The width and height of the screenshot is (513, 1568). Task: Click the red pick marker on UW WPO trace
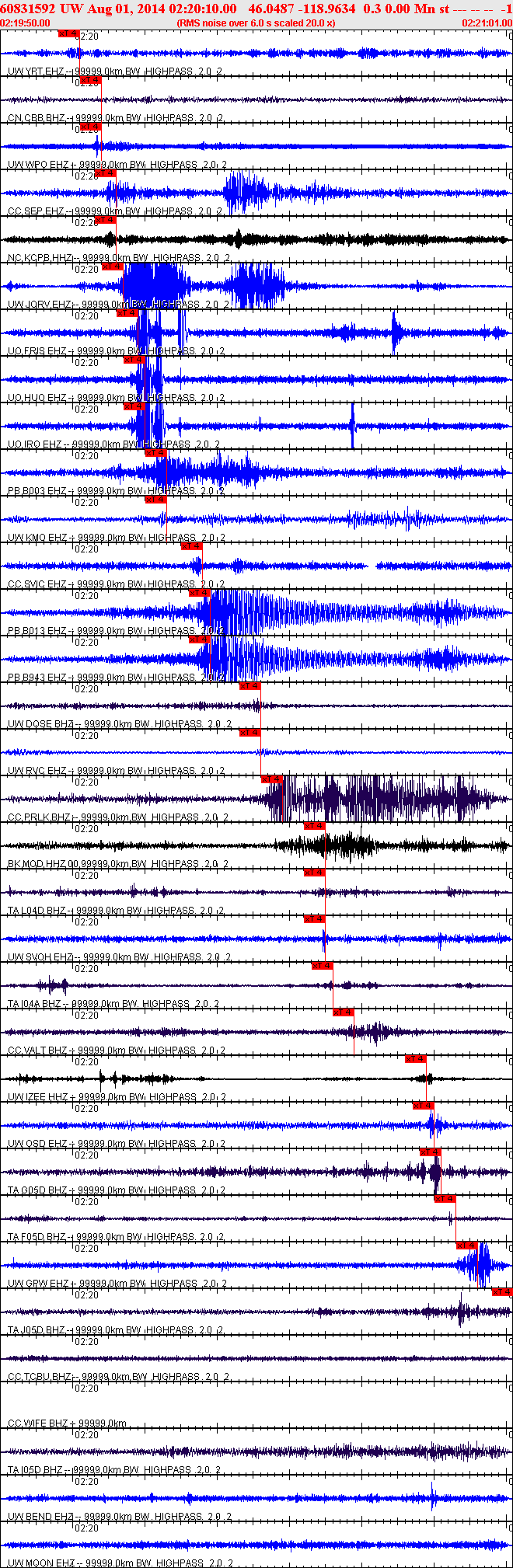pos(91,127)
